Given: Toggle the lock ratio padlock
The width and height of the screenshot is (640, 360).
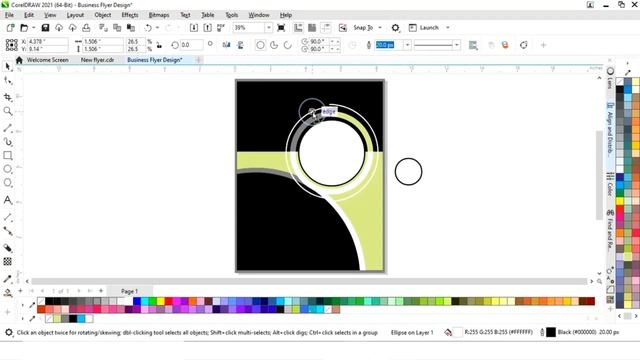Looking at the screenshot, I should pyautogui.click(x=159, y=45).
